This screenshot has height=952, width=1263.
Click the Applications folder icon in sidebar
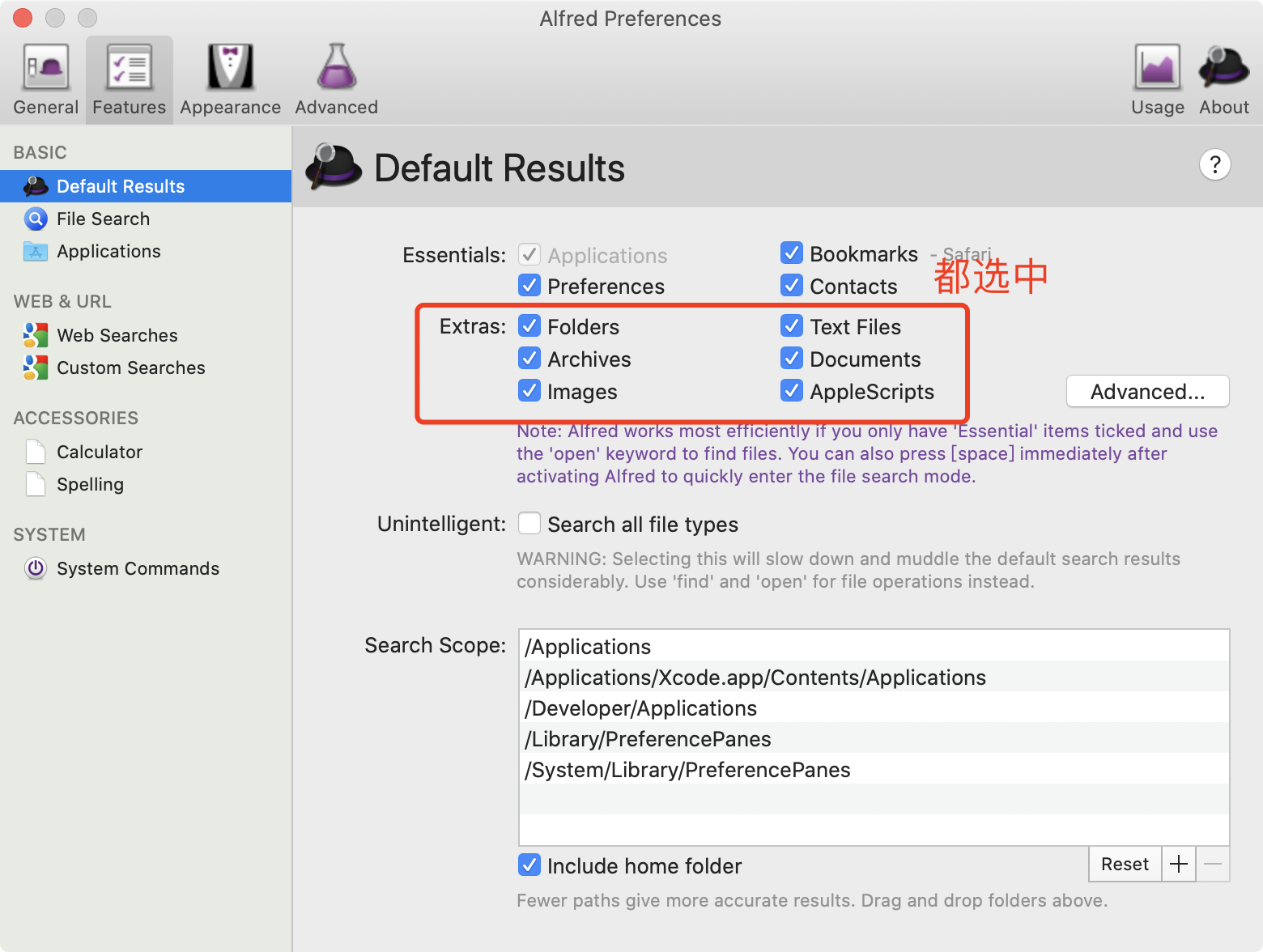[x=36, y=252]
